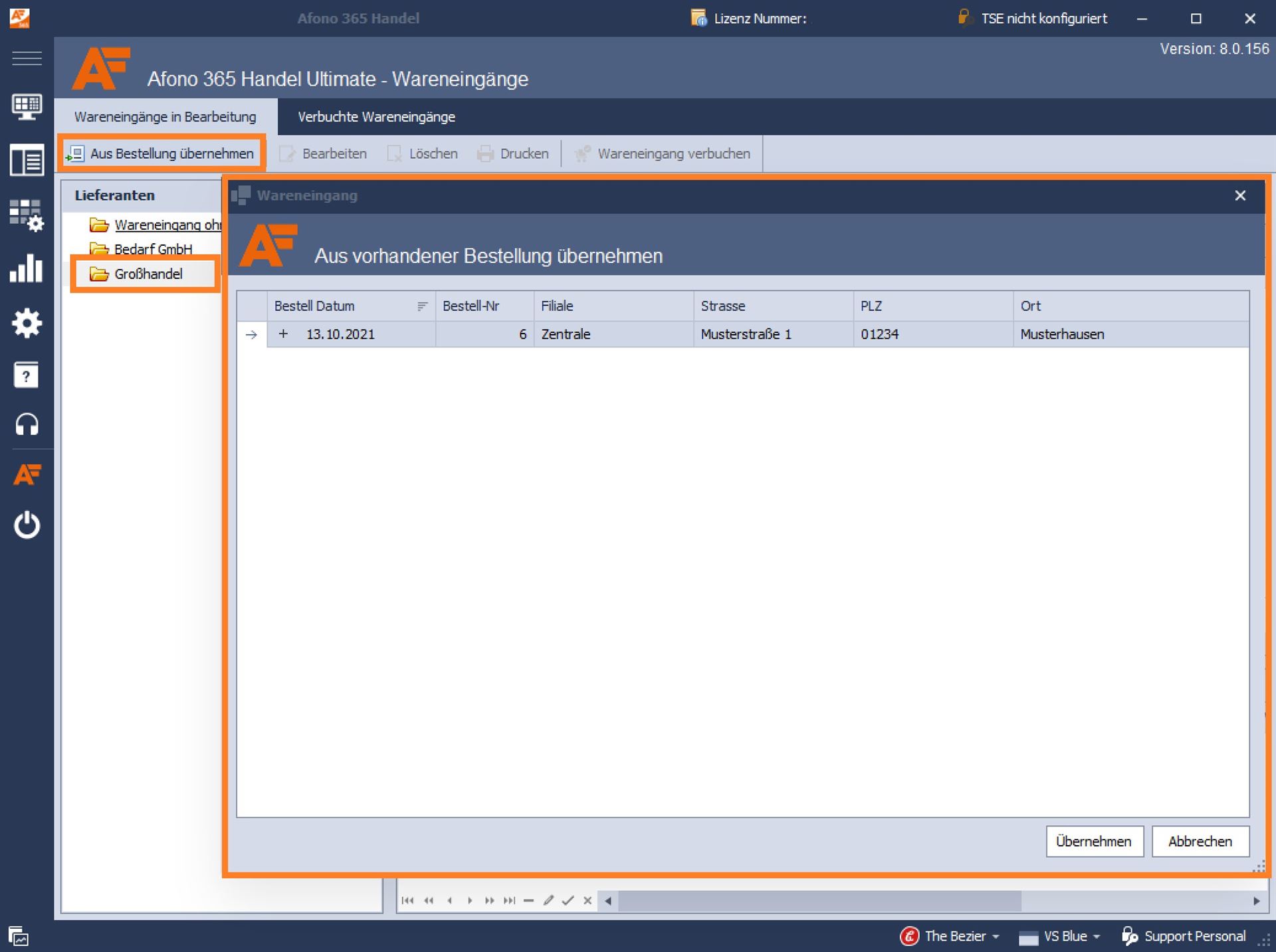Select Bedarf GmbH supplier folder
This screenshot has width=1276, height=952.
[141, 249]
